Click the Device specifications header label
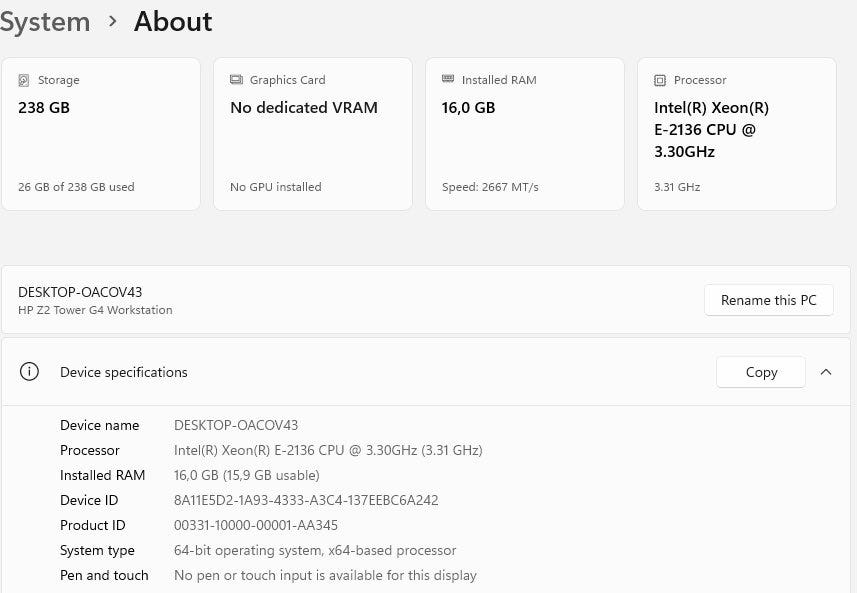The height and width of the screenshot is (593, 857). 124,372
